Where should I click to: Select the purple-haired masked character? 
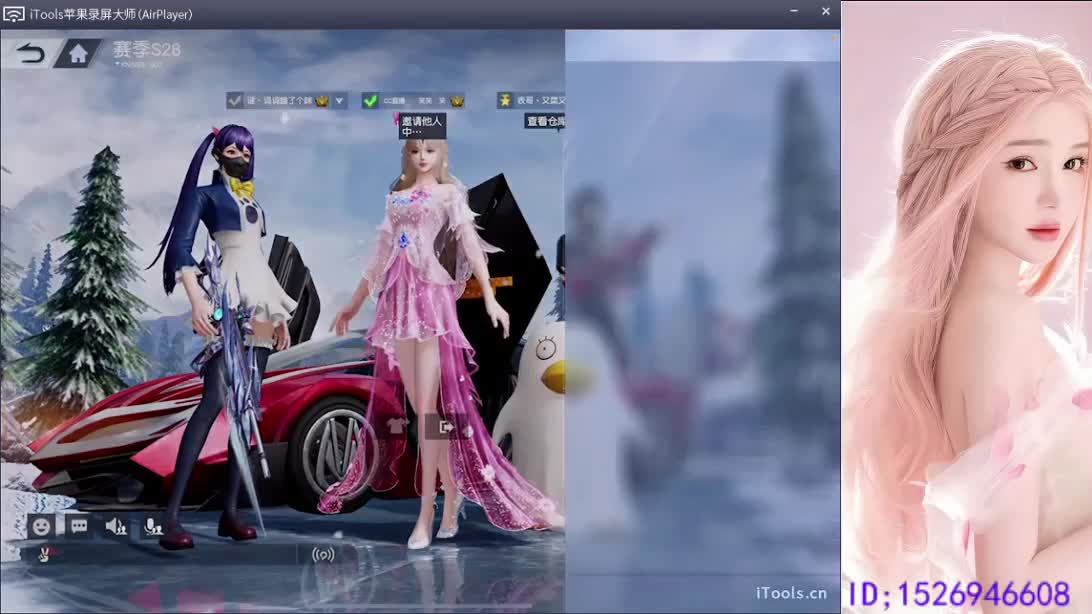click(x=221, y=334)
